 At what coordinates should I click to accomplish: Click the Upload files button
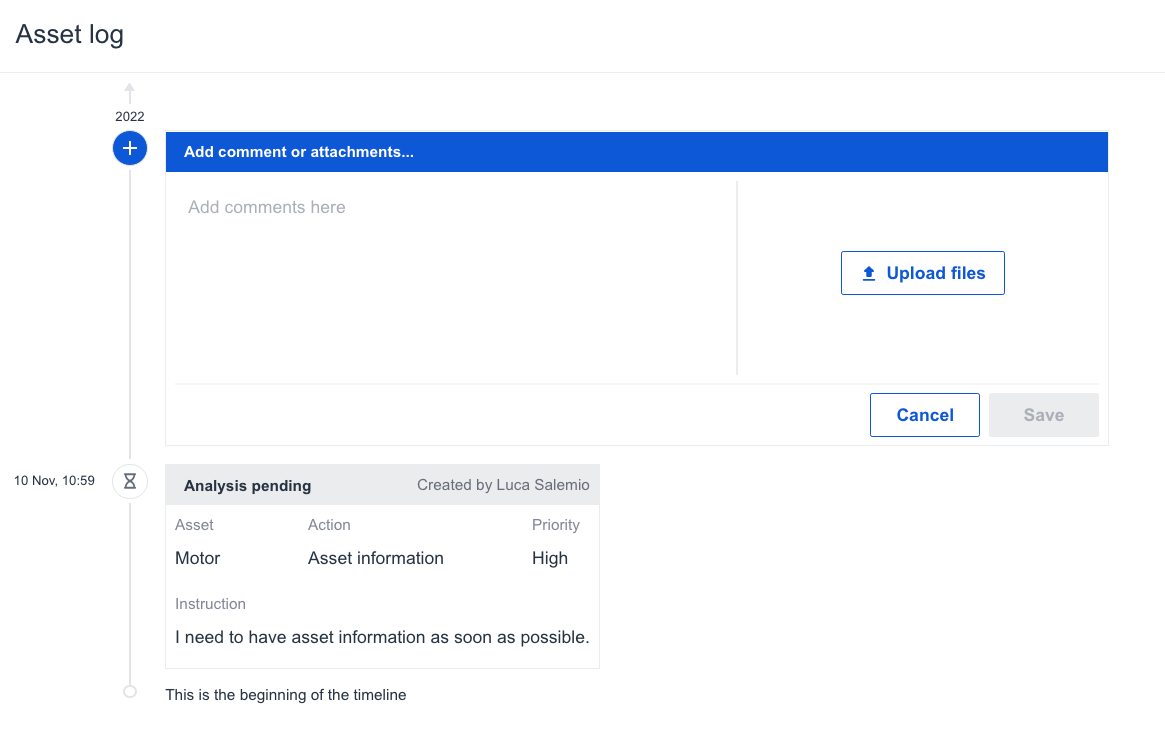coord(922,272)
